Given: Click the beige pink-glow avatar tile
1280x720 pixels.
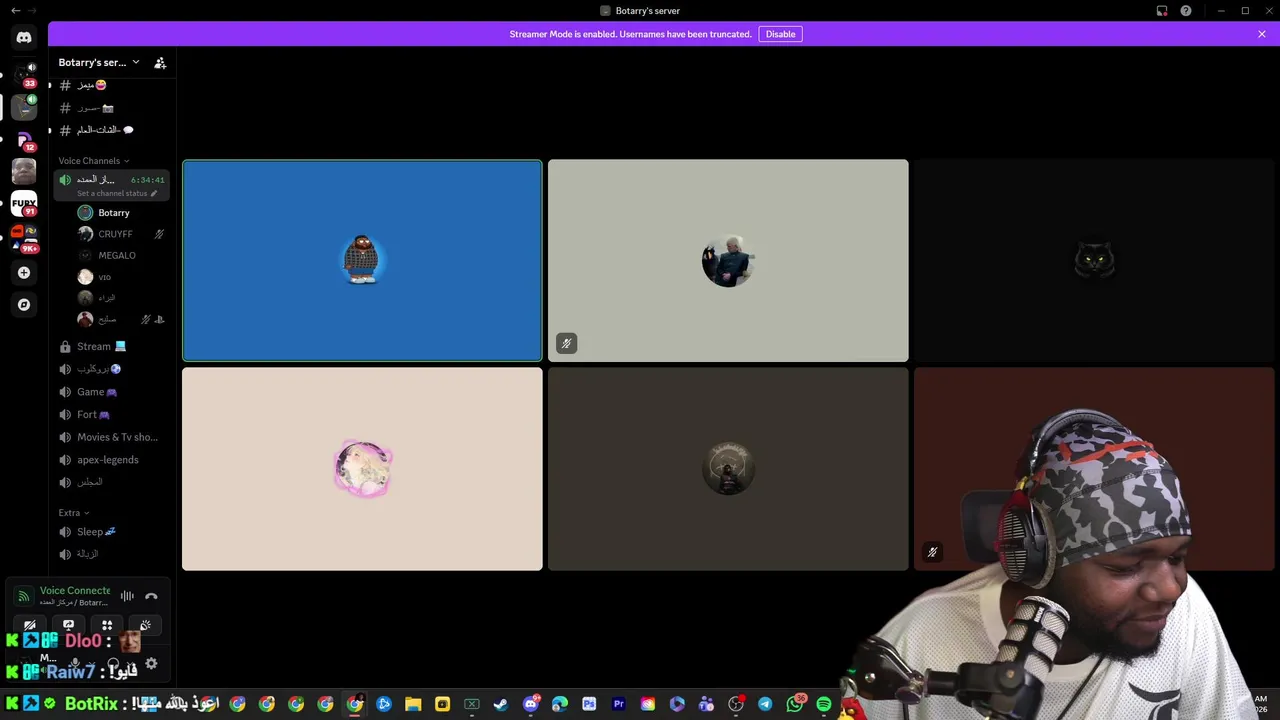Looking at the screenshot, I should [362, 469].
